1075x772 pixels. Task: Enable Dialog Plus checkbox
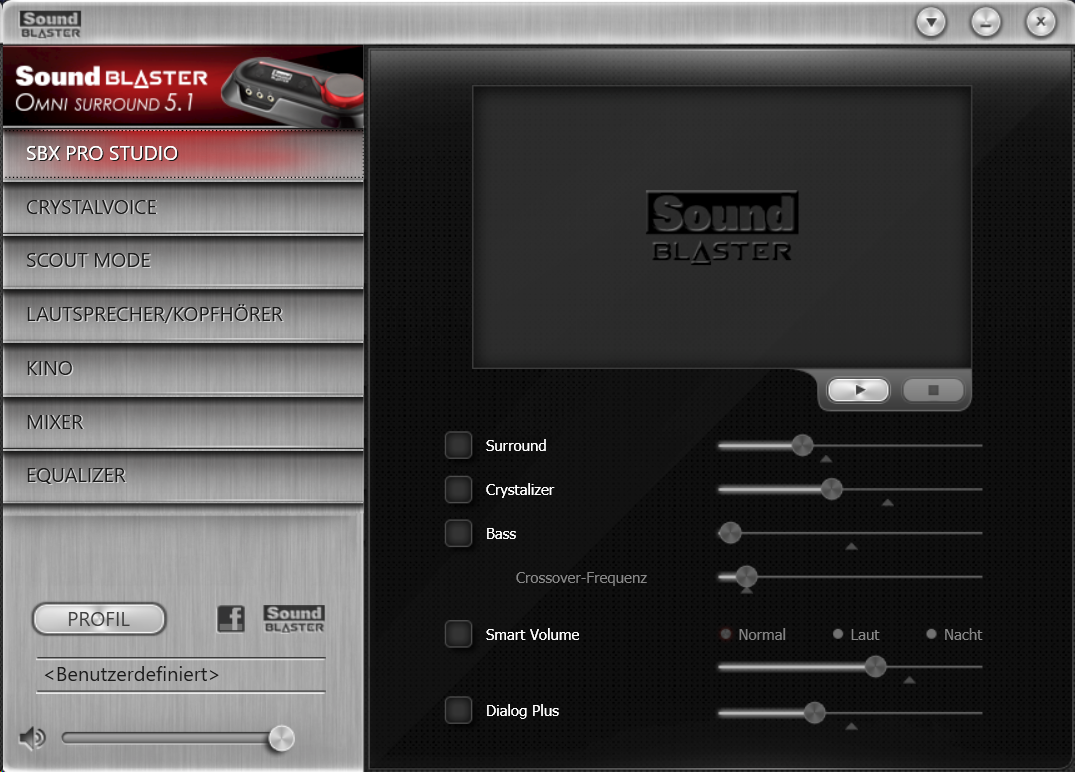[x=458, y=710]
